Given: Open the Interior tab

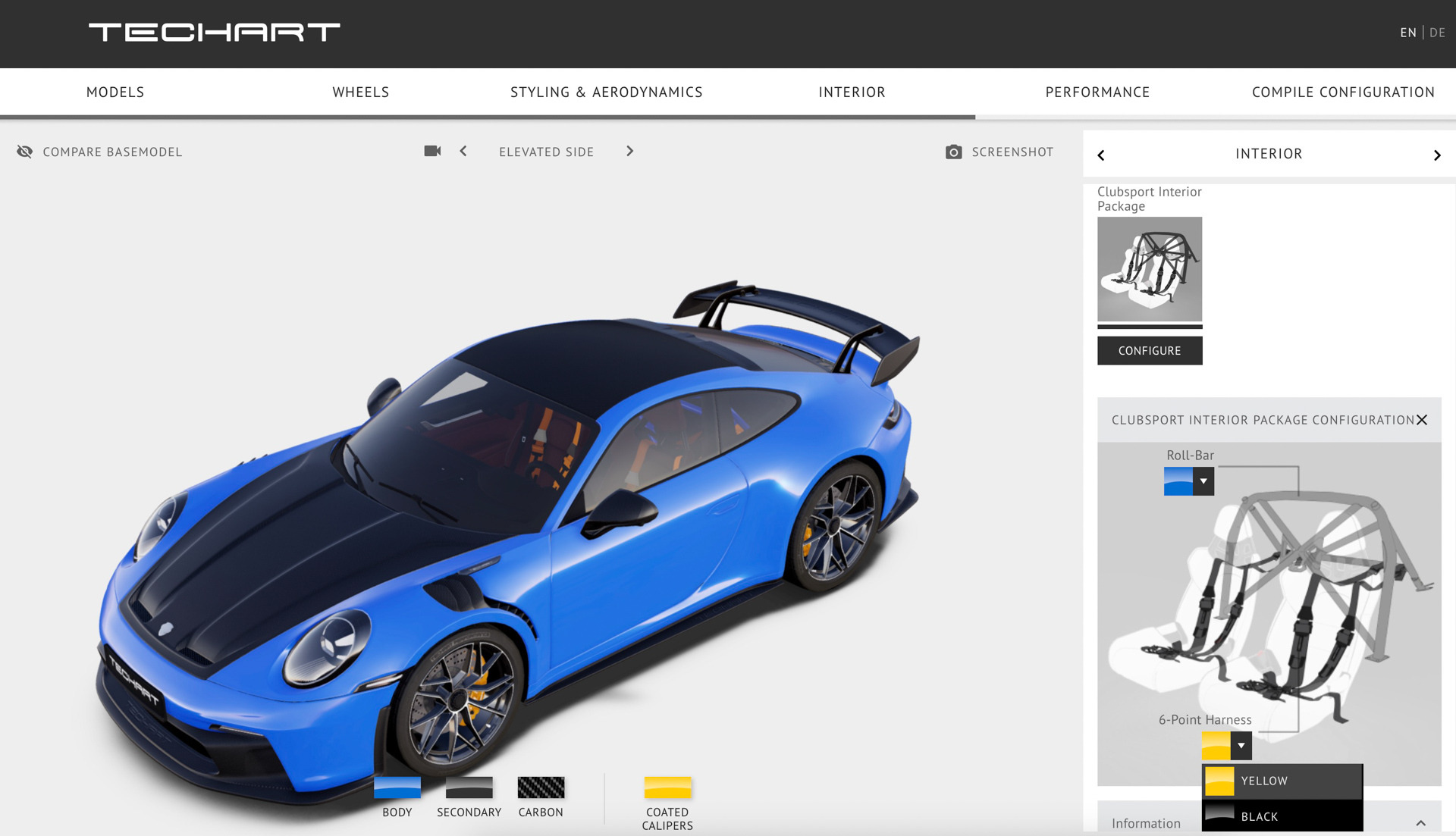Looking at the screenshot, I should tap(852, 92).
